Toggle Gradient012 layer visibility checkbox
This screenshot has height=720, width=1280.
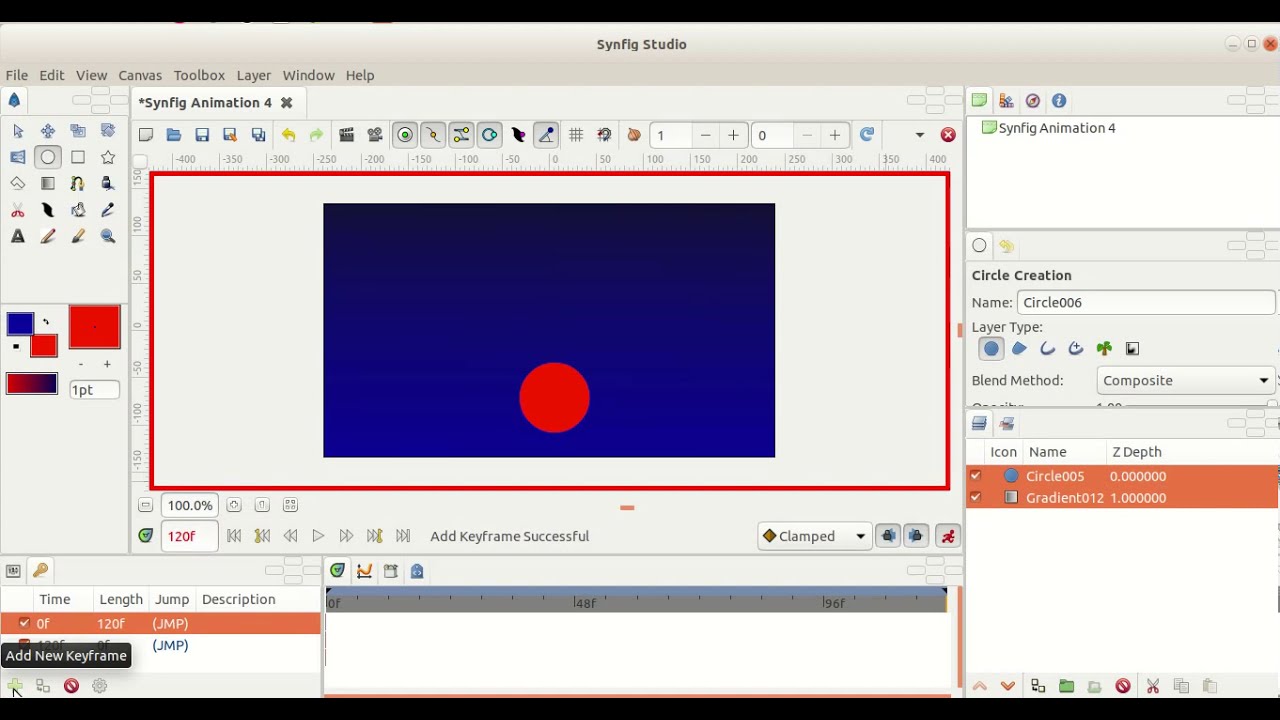click(x=975, y=497)
